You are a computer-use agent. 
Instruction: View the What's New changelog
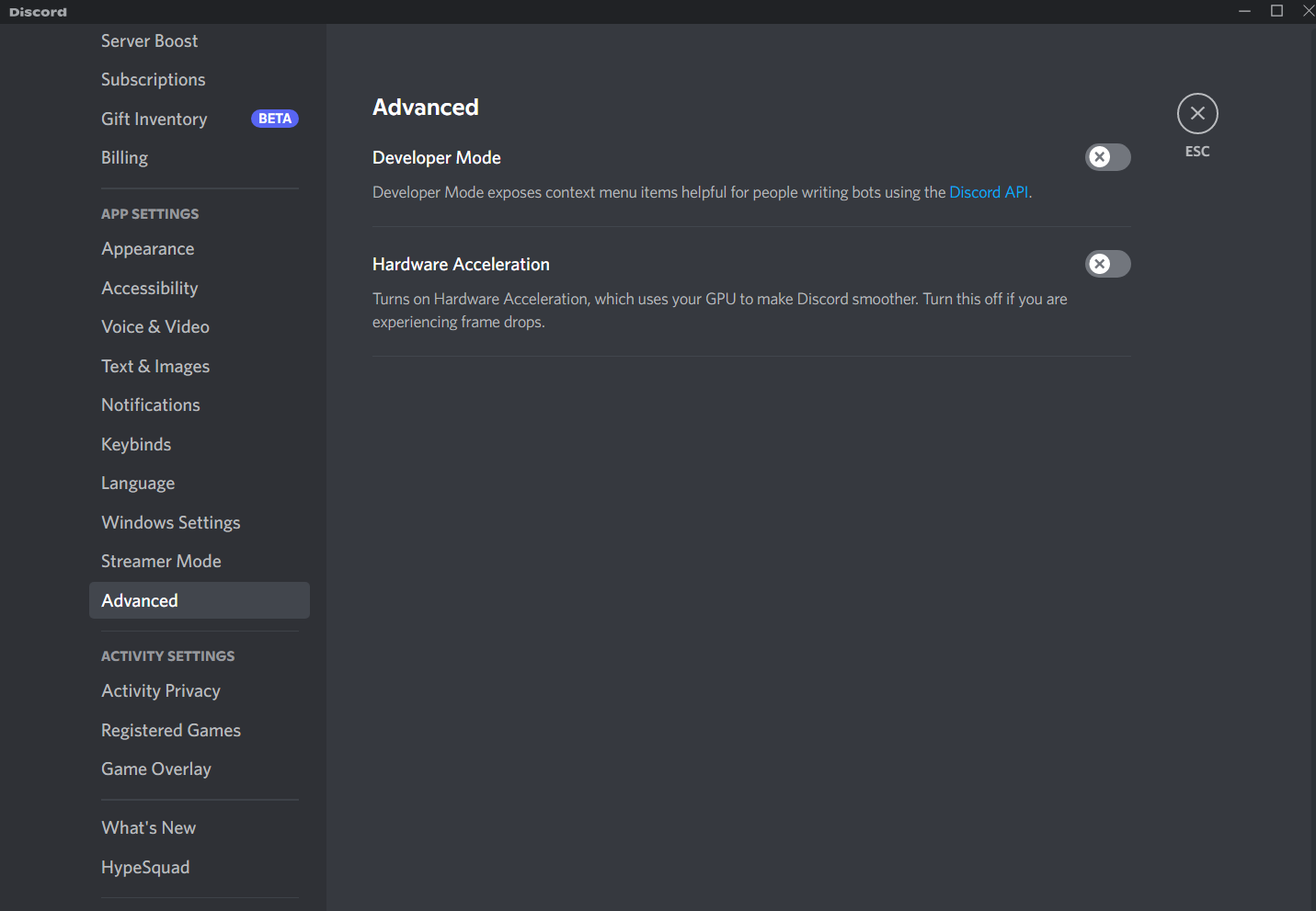click(149, 828)
